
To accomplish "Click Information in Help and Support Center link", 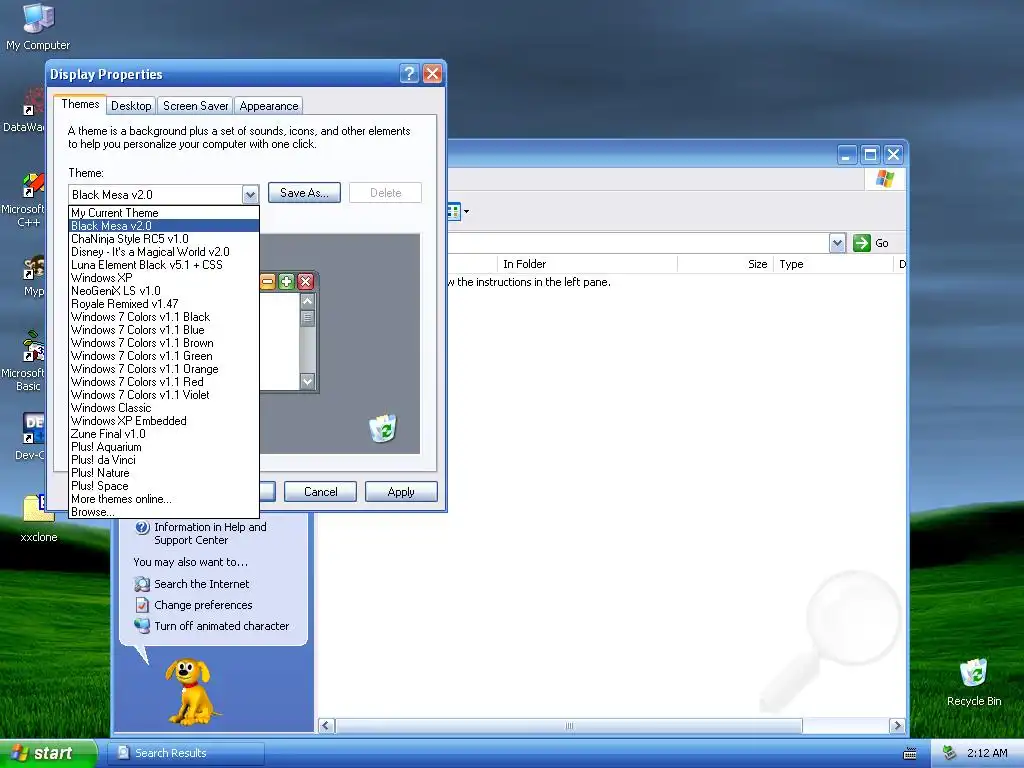I will [210, 534].
